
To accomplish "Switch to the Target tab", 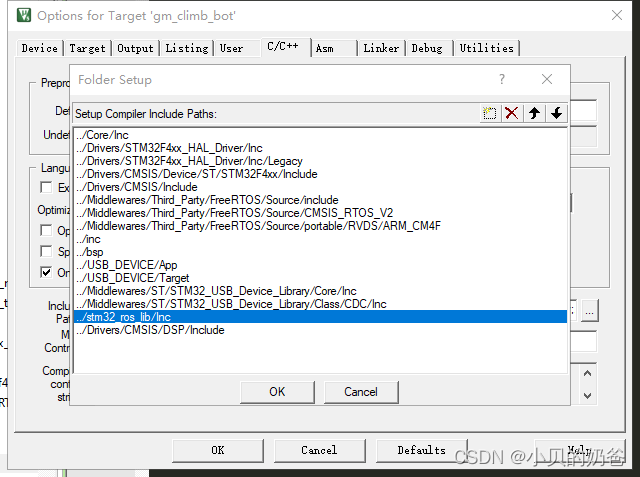I will (x=87, y=48).
